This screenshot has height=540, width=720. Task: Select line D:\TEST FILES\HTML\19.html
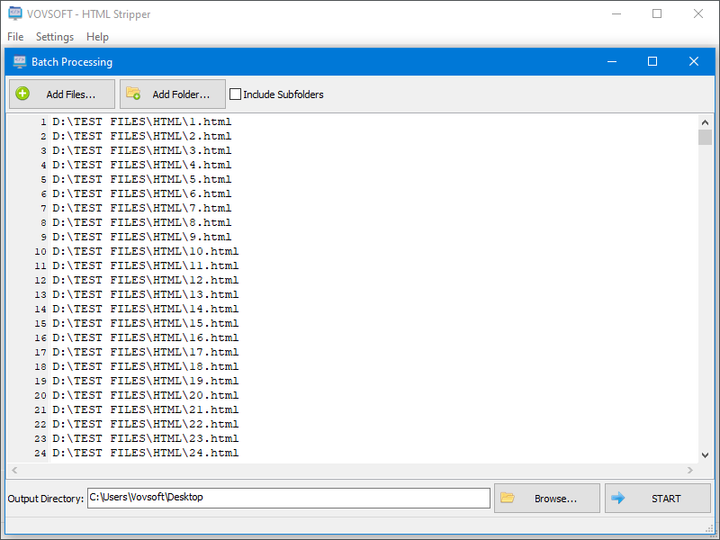coord(146,381)
